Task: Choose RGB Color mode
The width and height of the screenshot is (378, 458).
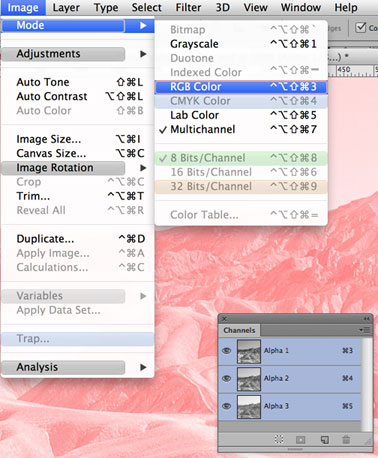Action: click(x=241, y=87)
